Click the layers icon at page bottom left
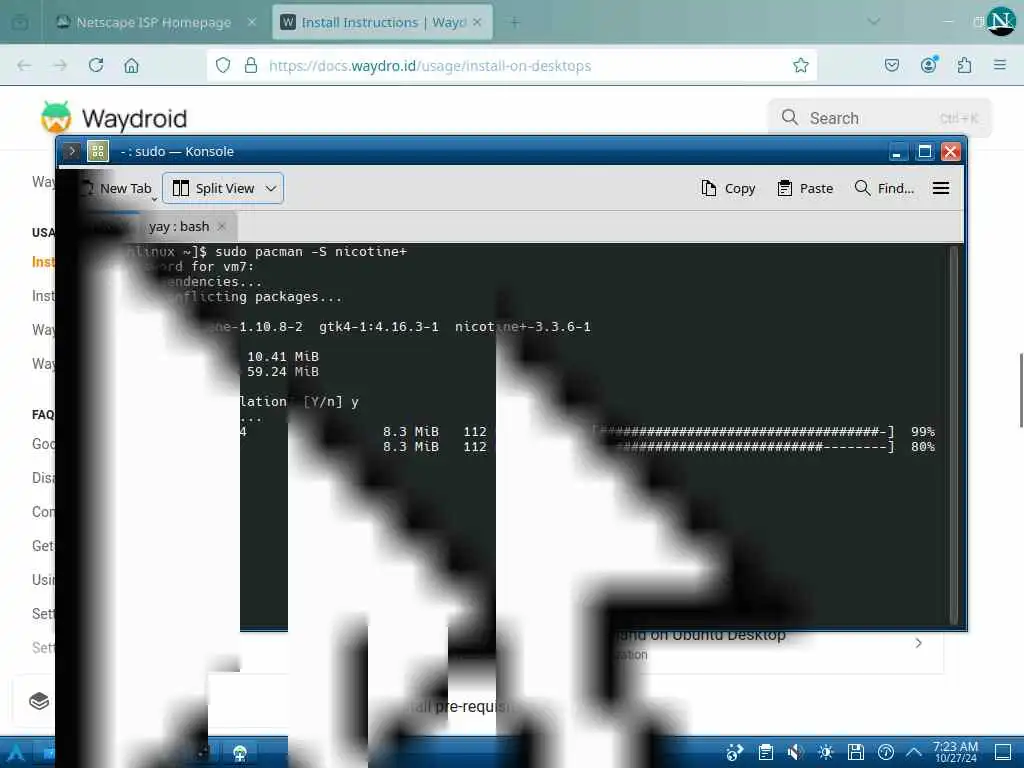 click(x=39, y=701)
